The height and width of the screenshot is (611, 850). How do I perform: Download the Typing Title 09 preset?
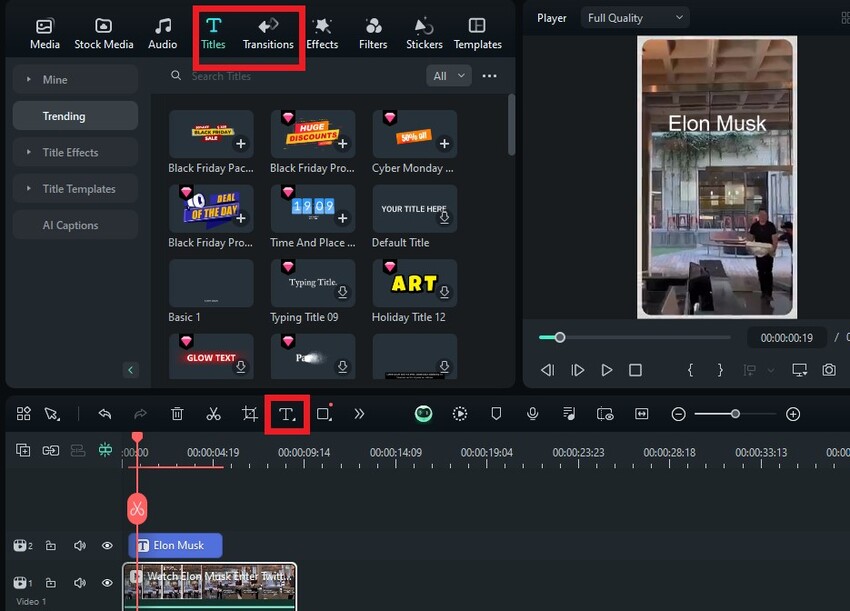click(x=343, y=292)
